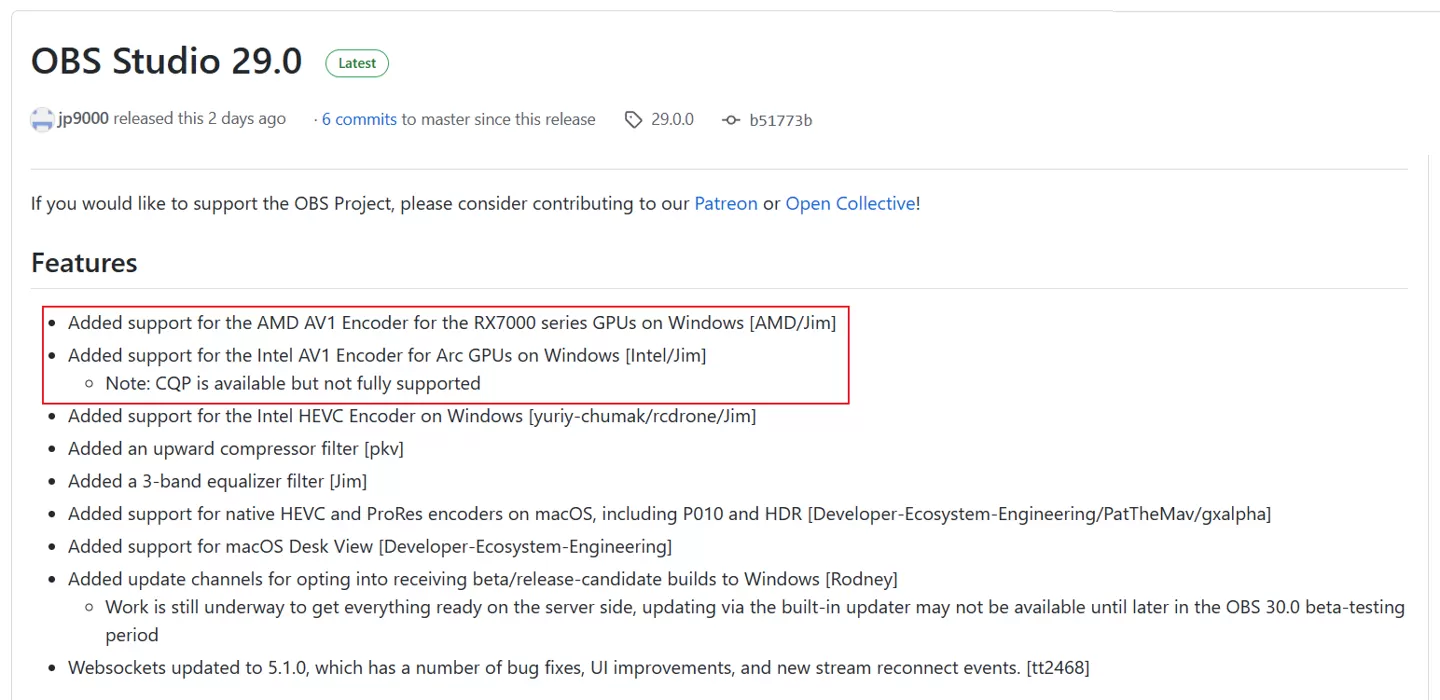Click the Features section heading
1440x700 pixels.
[84, 263]
